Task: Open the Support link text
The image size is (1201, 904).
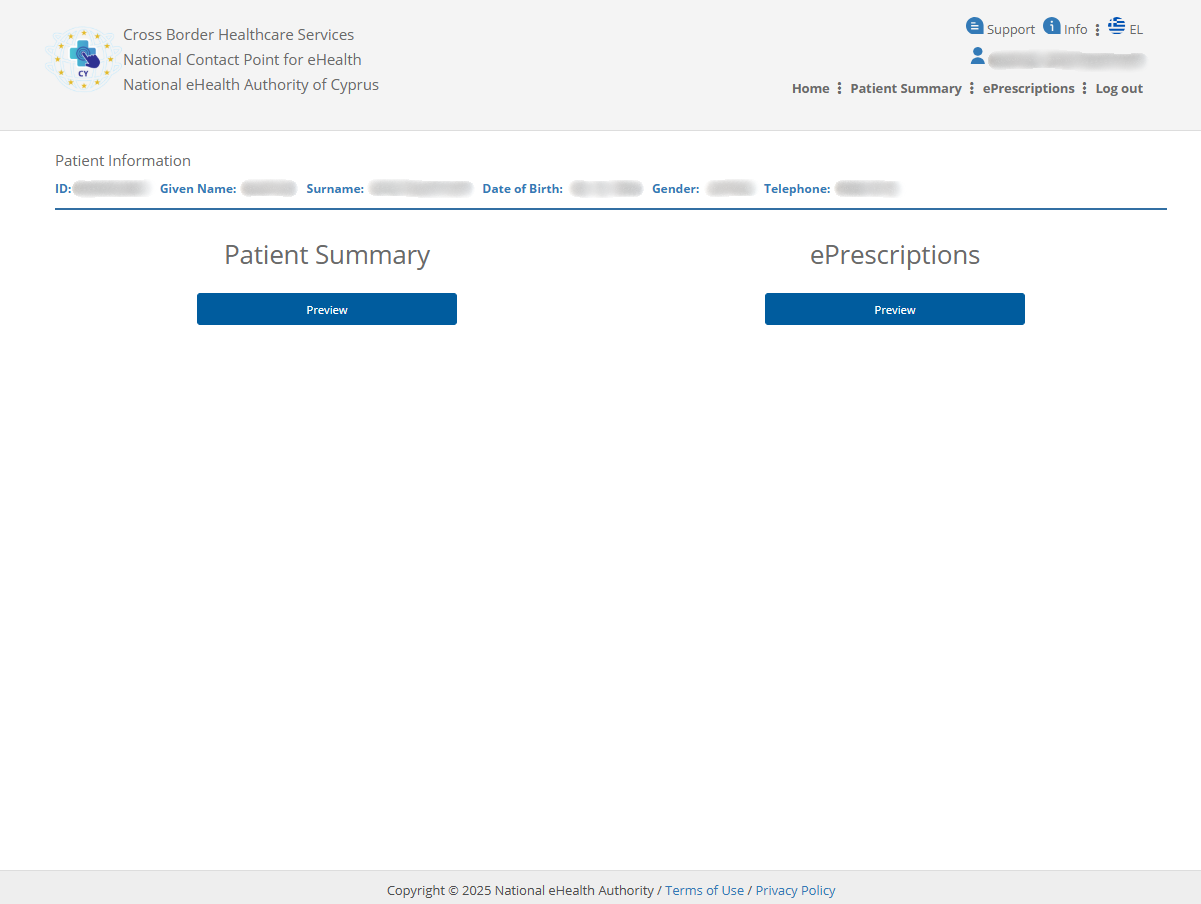Action: (1010, 30)
